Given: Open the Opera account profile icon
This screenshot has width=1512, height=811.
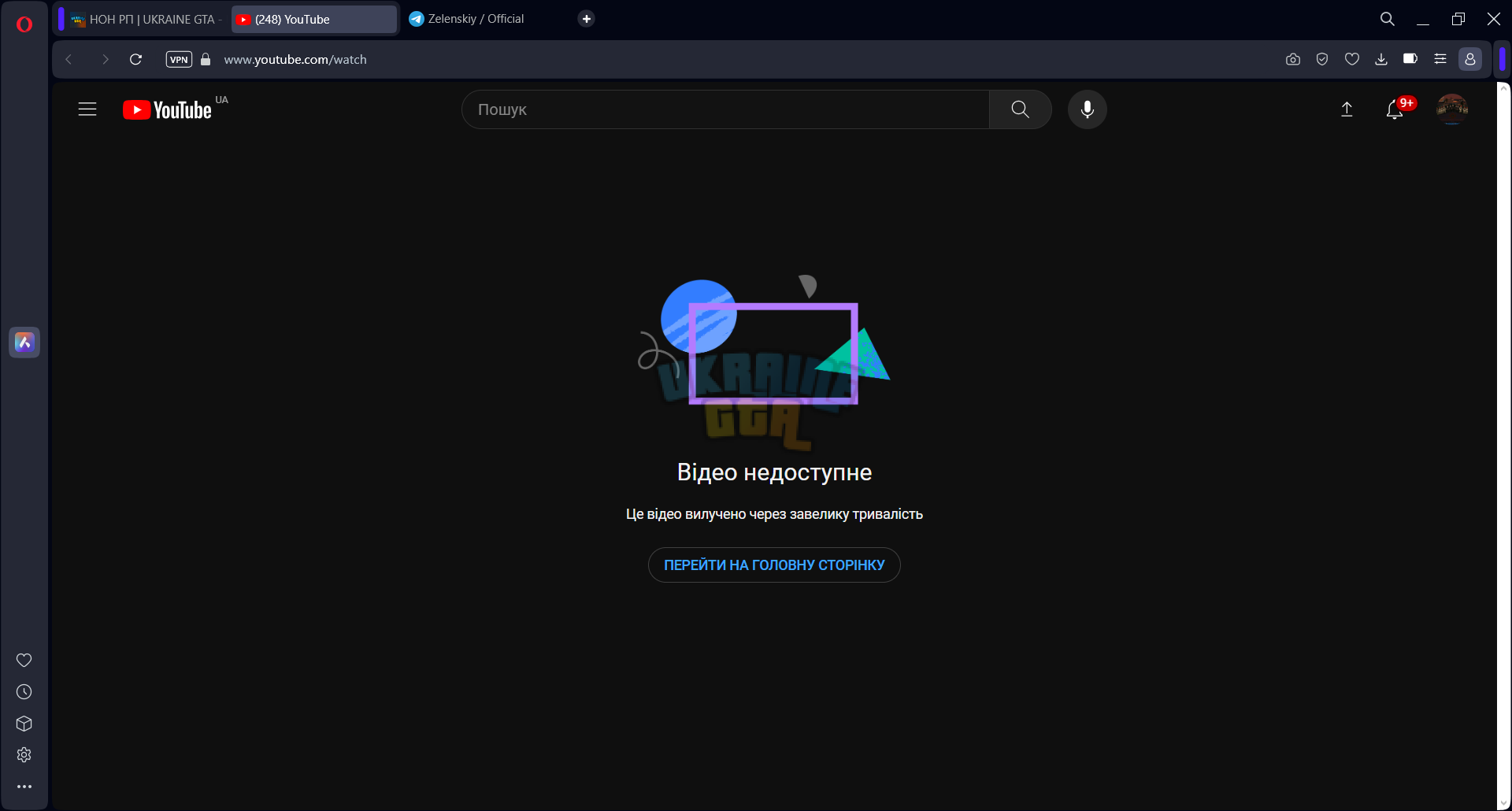Looking at the screenshot, I should pyautogui.click(x=1470, y=59).
